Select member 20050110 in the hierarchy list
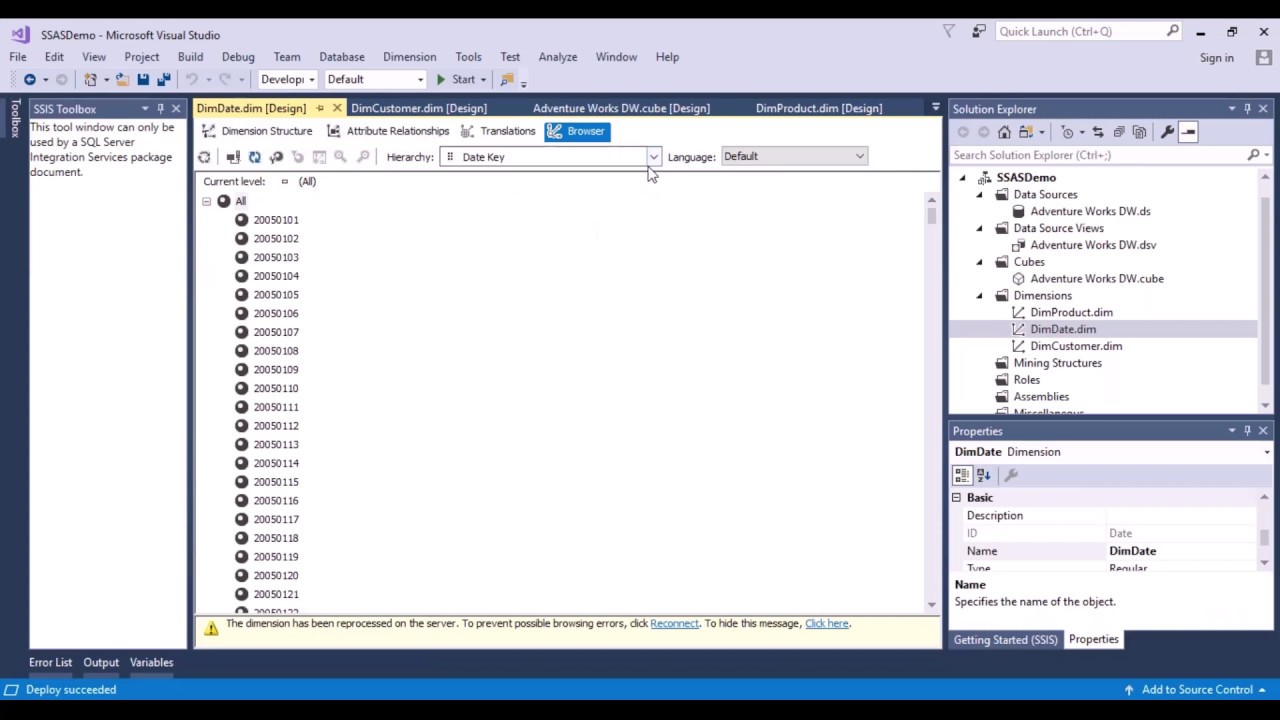The height and width of the screenshot is (720, 1280). tap(276, 388)
